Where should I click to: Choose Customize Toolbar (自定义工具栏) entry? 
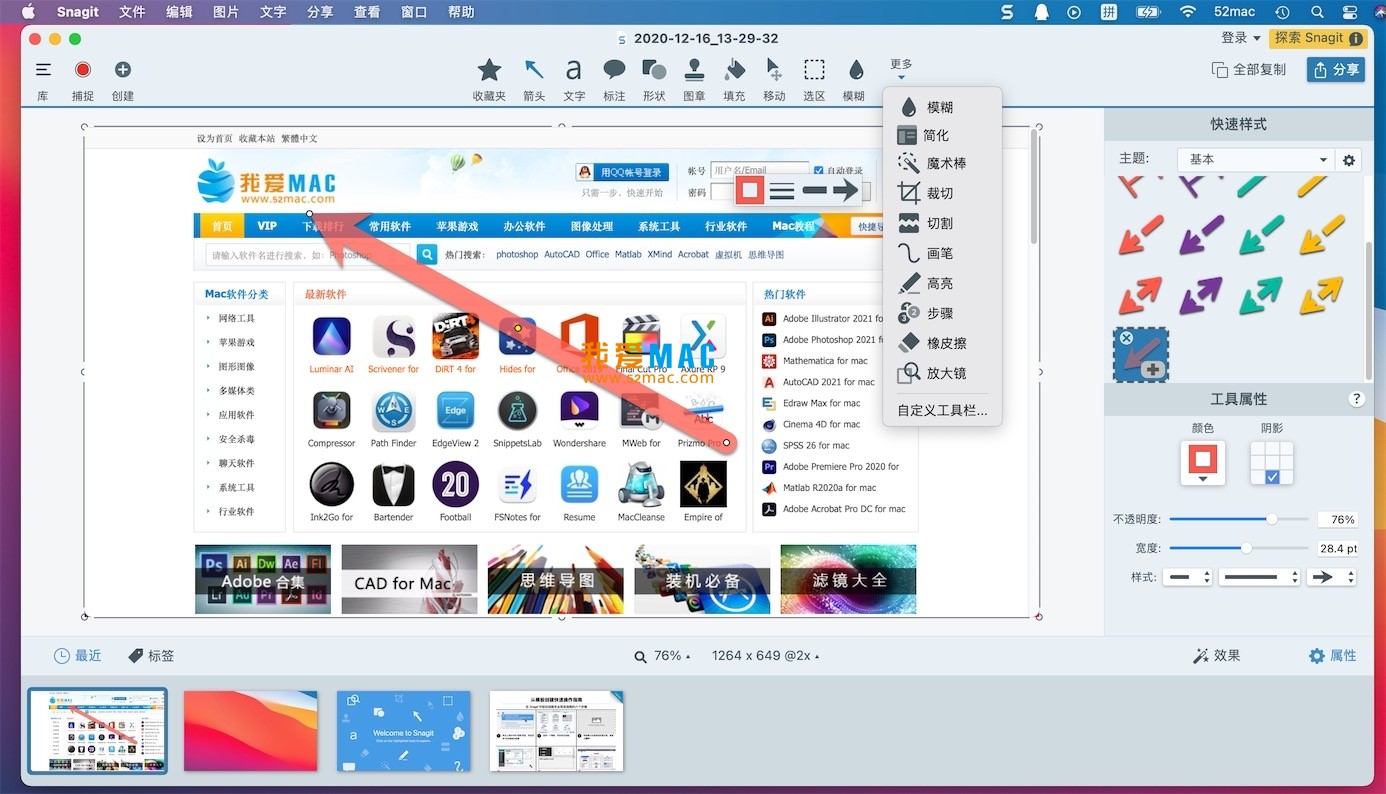(x=942, y=410)
